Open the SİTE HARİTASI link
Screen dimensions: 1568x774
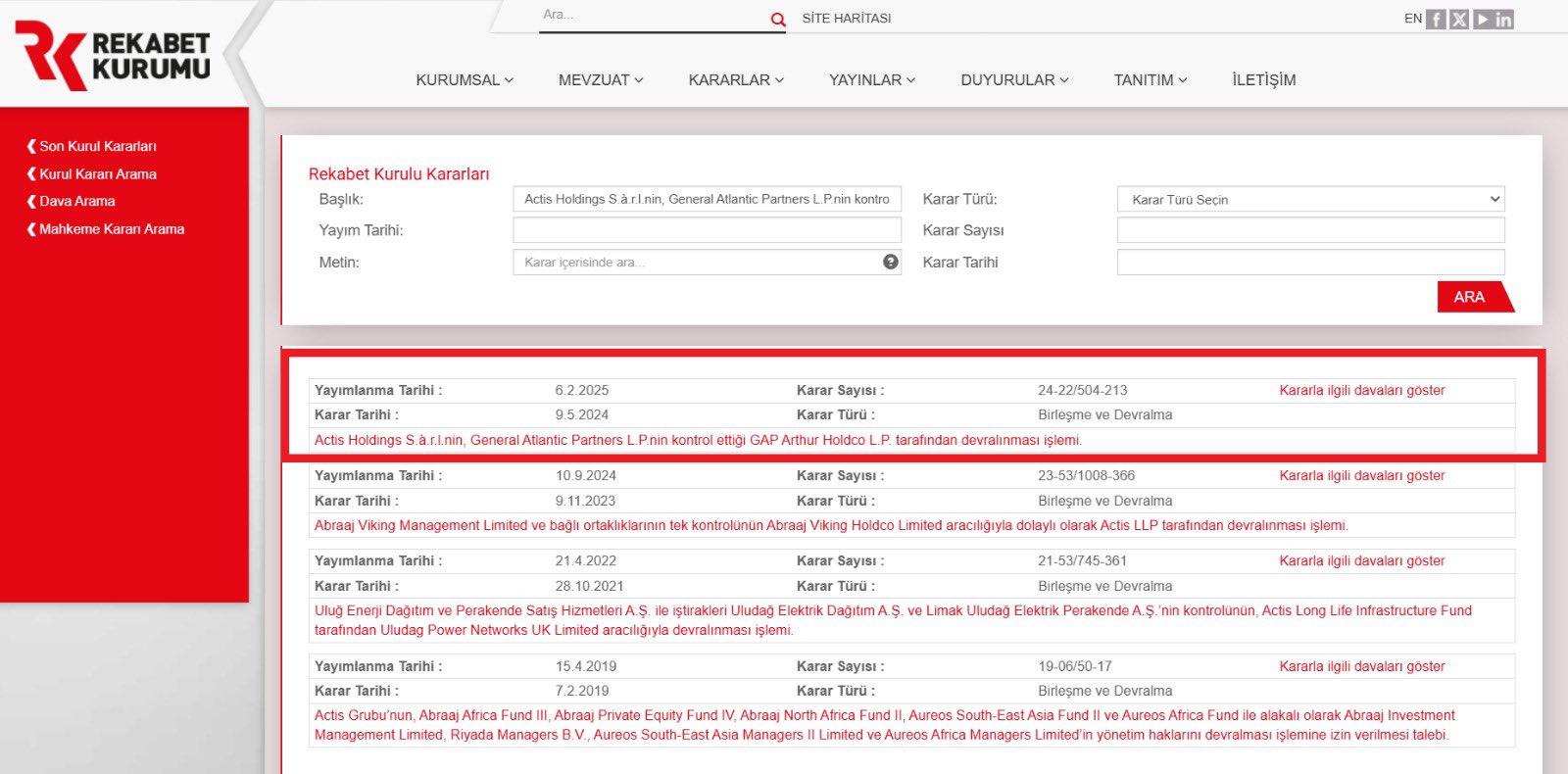pos(847,19)
